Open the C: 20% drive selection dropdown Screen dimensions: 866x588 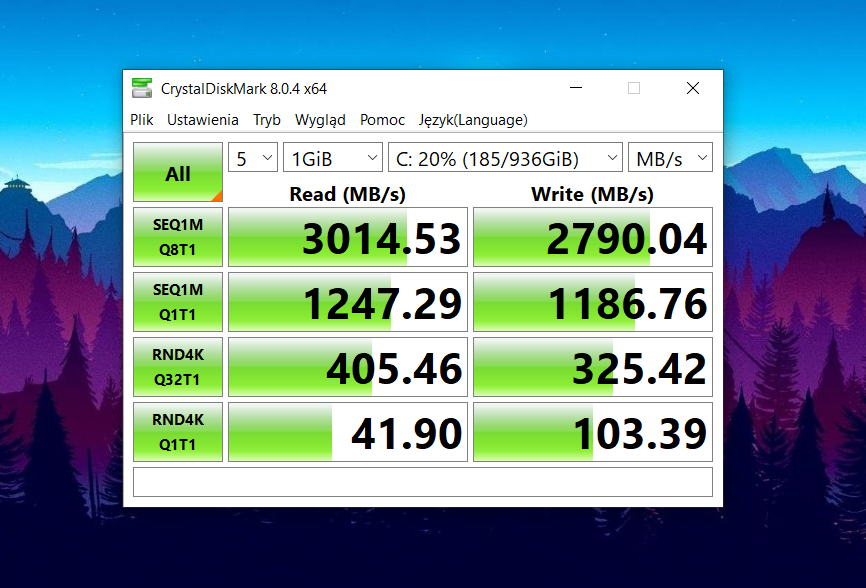click(505, 157)
